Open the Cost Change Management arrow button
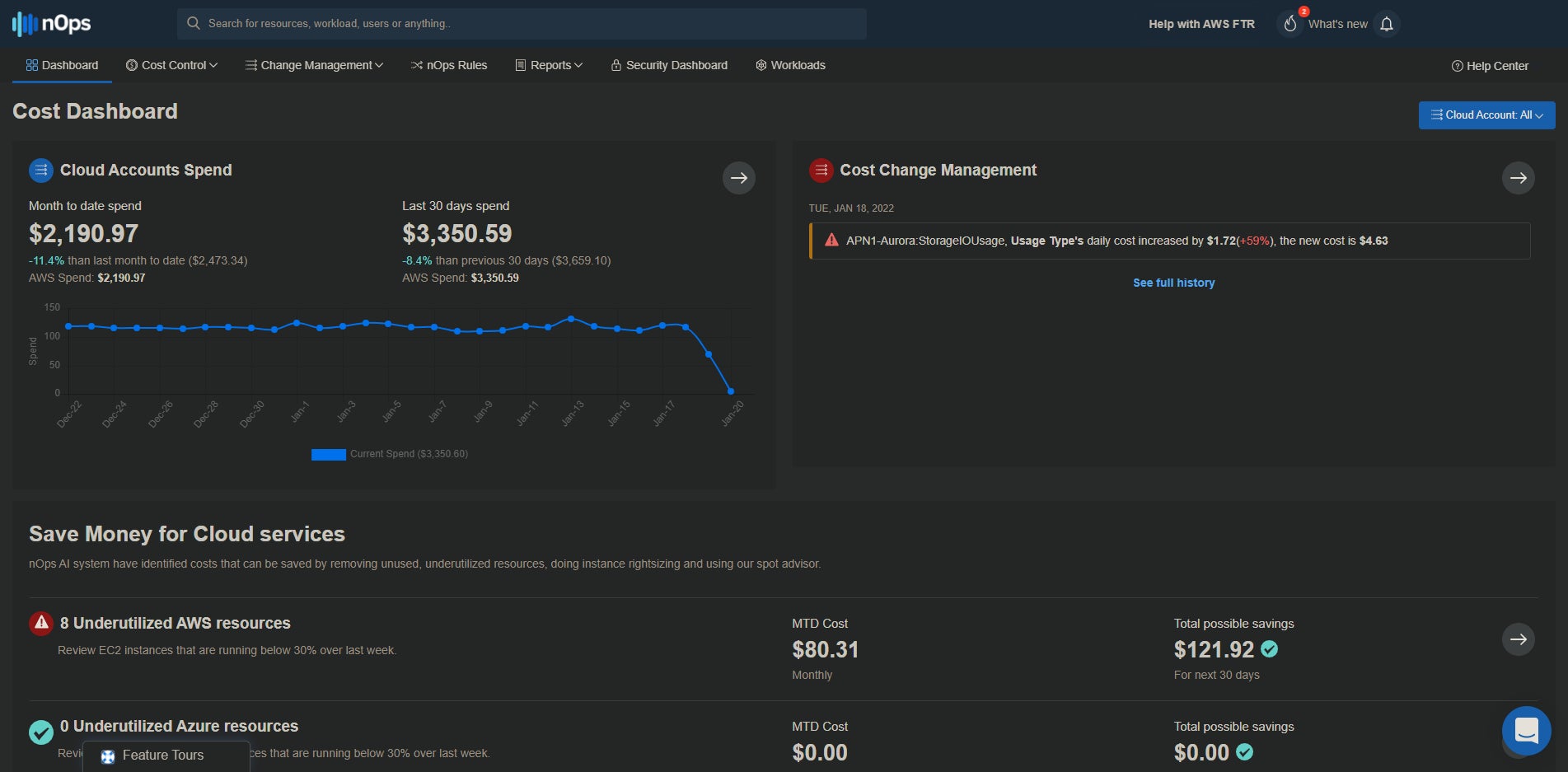Viewport: 1568px width, 772px height. point(1519,178)
